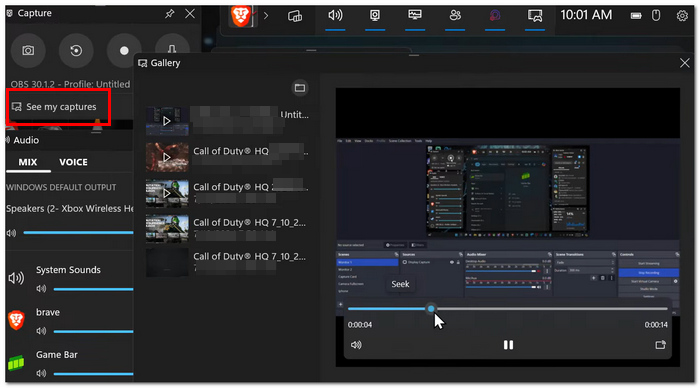This screenshot has height=388, width=700.
Task: Close the Gallery window
Action: point(684,63)
